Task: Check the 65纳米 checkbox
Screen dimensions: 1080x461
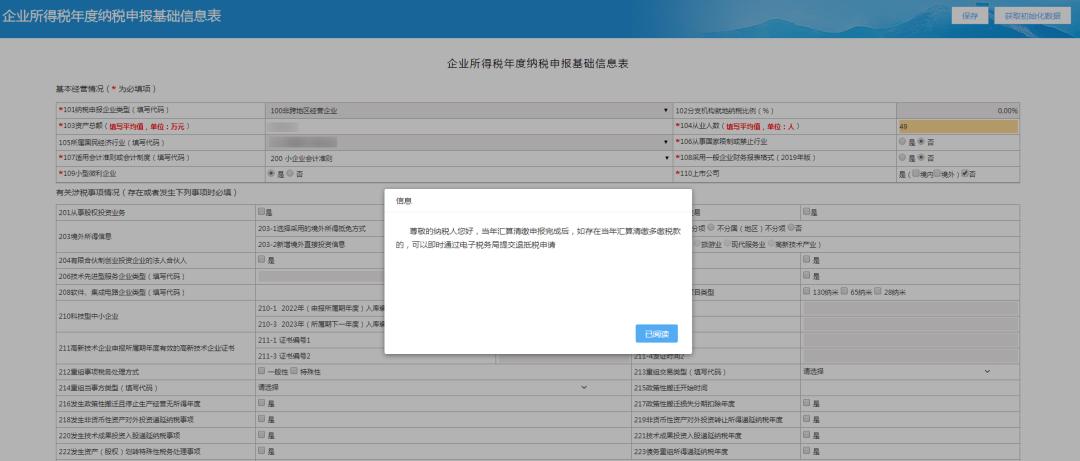Action: tap(844, 291)
